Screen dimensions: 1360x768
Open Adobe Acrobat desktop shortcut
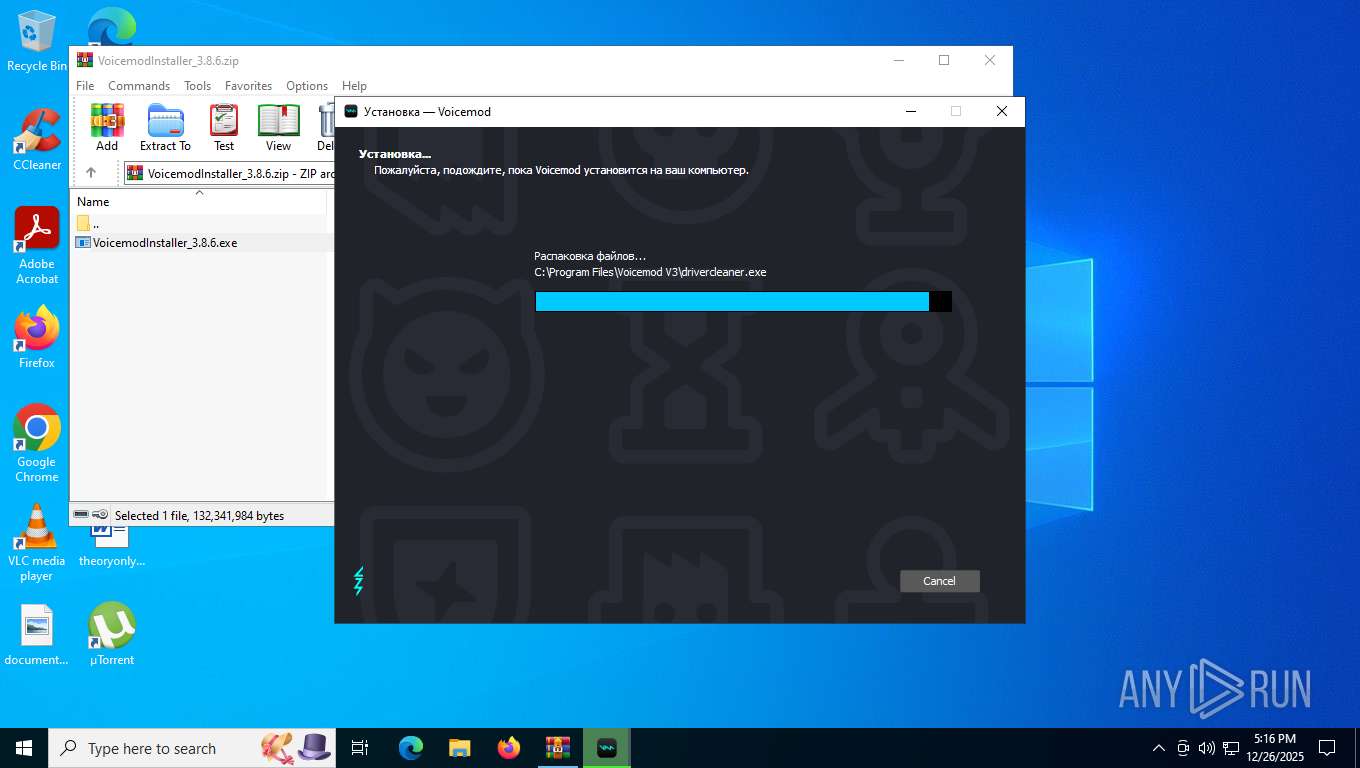point(37,246)
